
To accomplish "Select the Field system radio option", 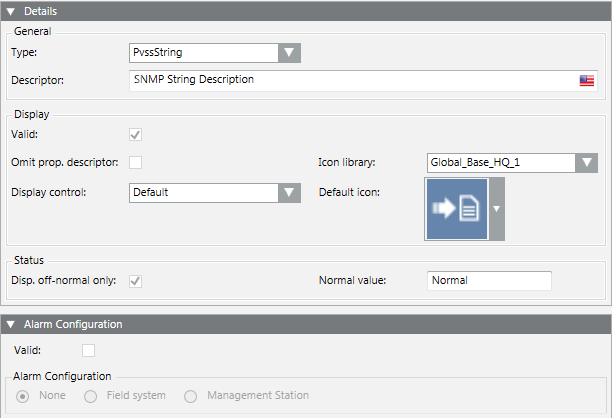I will pos(90,397).
